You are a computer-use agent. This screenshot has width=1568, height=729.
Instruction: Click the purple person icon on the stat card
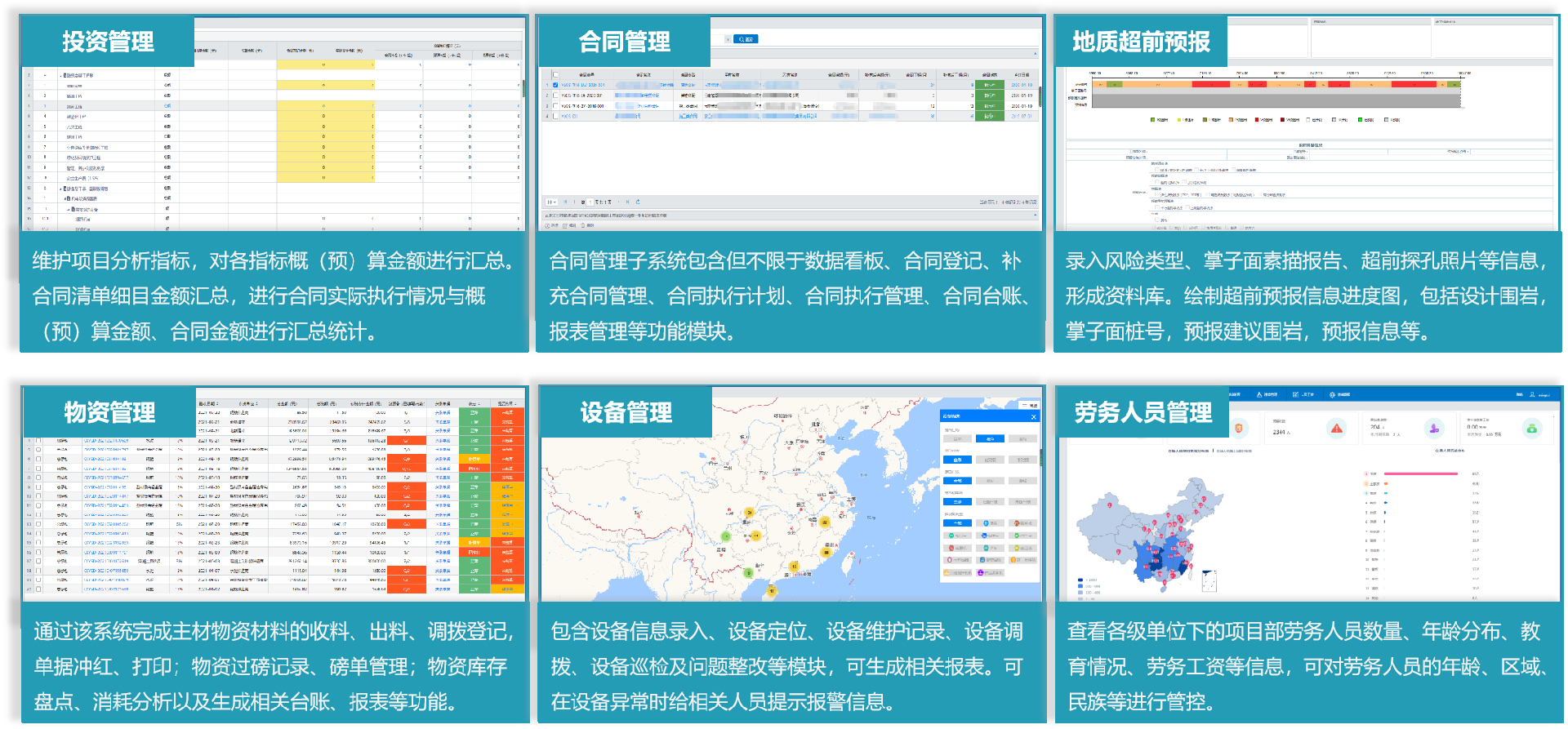point(1434,429)
